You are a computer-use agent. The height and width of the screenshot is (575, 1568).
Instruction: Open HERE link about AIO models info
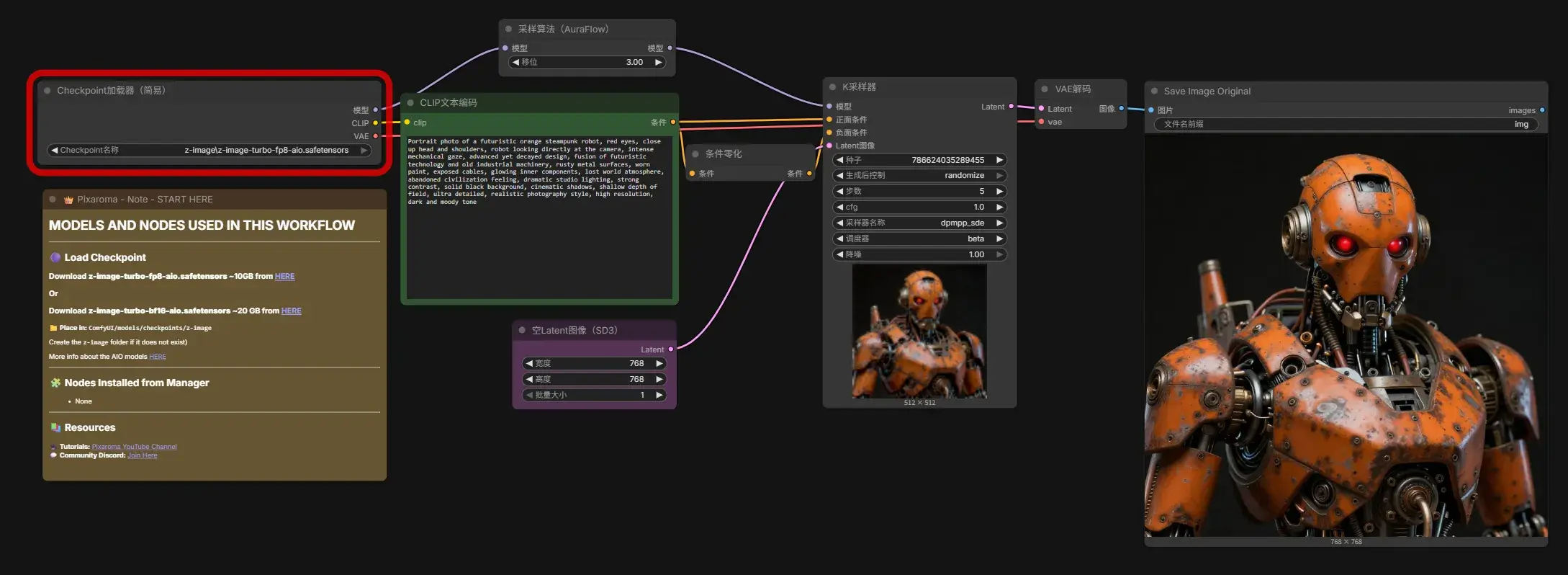pos(158,357)
